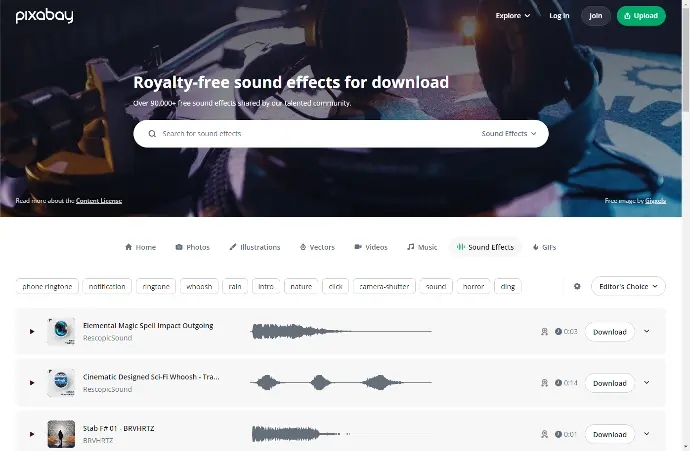Open the Editor's Choice sort dropdown
690x451 pixels.
click(628, 286)
